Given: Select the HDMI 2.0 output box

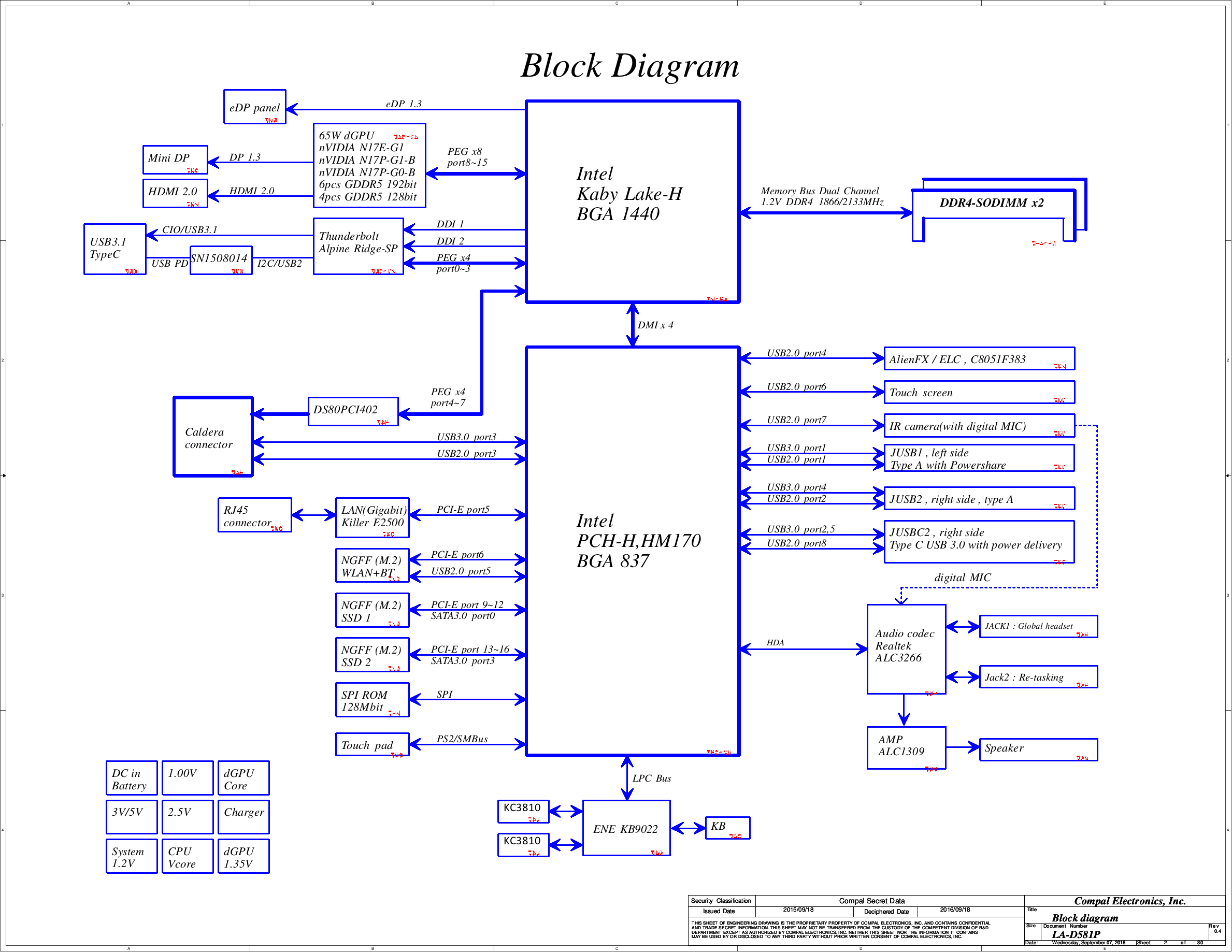Looking at the screenshot, I should [x=175, y=193].
